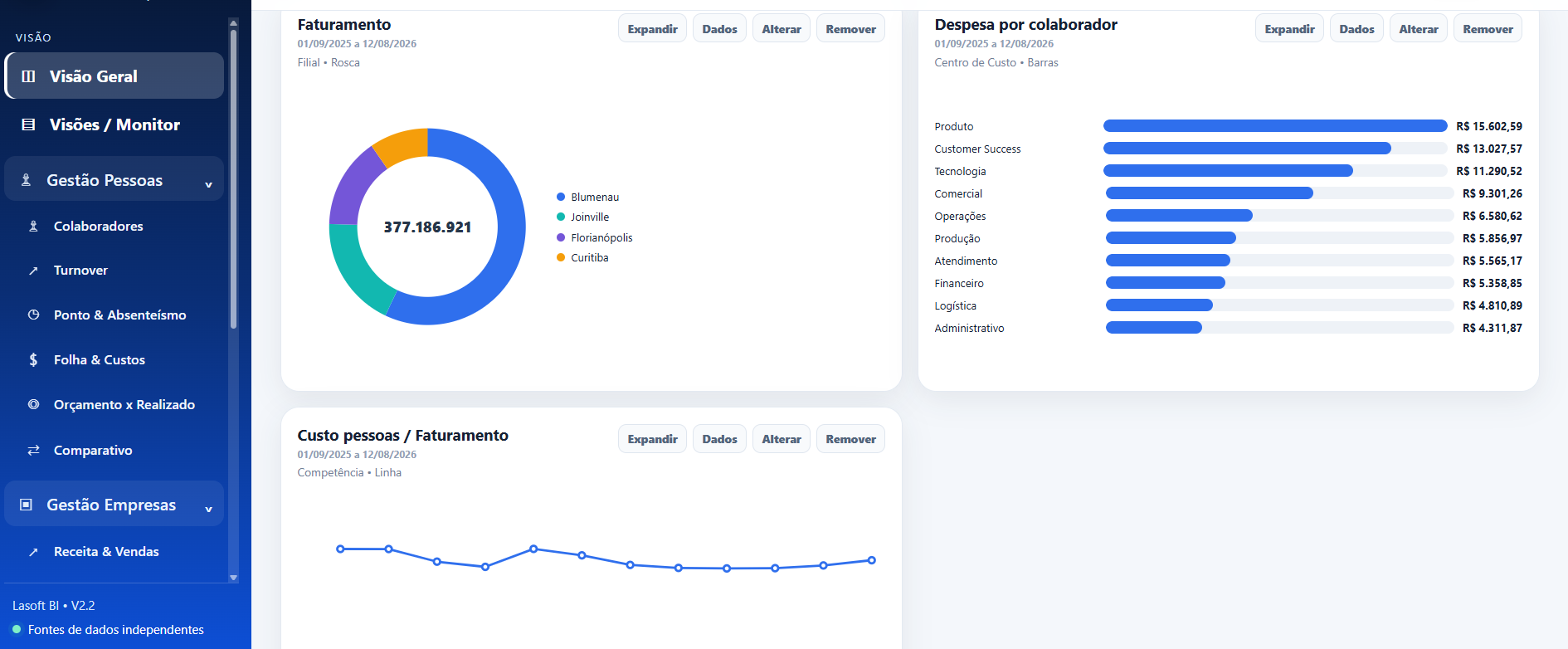This screenshot has height=649, width=1568.
Task: Click the orange Curitiba legend dot
Action: click(561, 257)
